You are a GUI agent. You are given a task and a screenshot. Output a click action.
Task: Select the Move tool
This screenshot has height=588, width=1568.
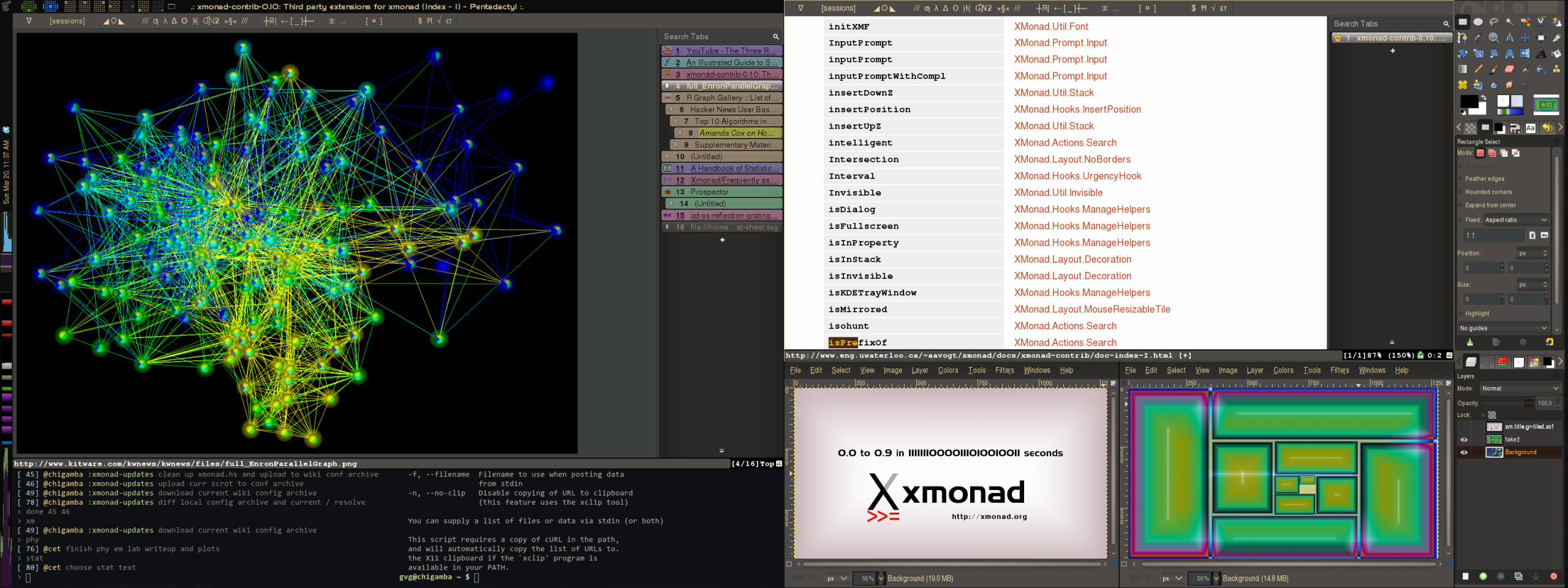point(1525,37)
